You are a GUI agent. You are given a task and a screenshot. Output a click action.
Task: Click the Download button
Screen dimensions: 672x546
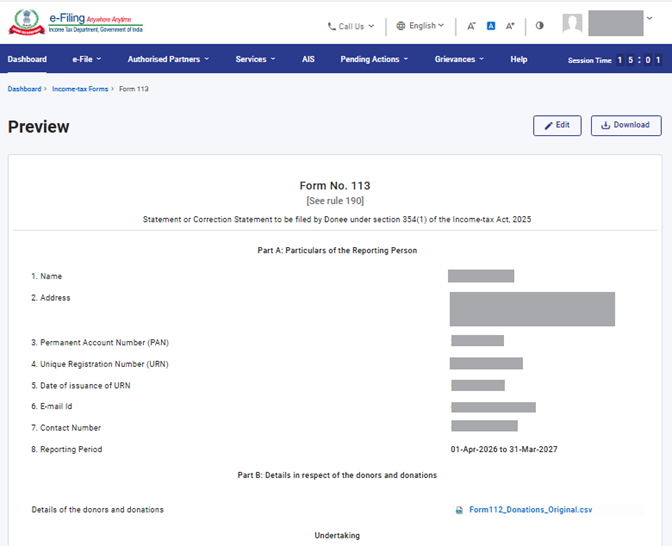point(626,125)
